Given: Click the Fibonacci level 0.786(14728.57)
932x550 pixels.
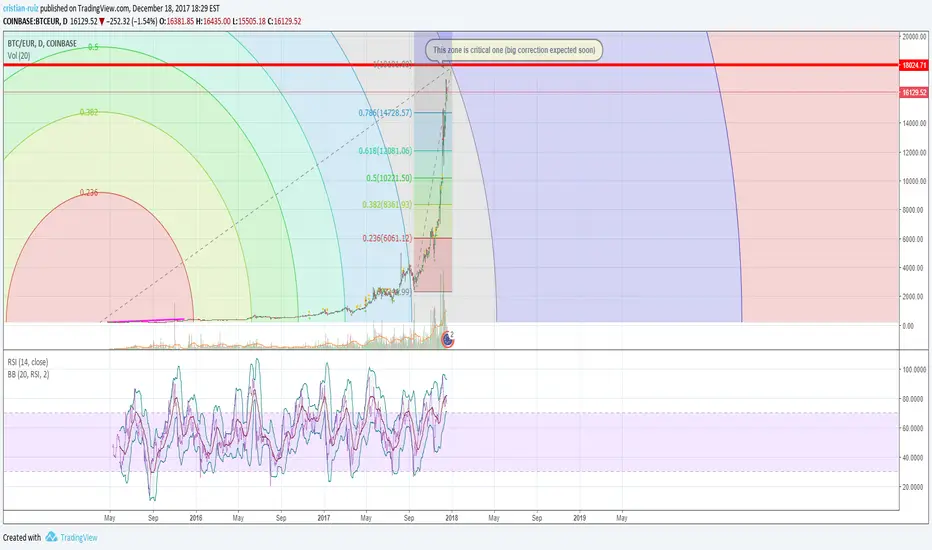Looking at the screenshot, I should [385, 112].
